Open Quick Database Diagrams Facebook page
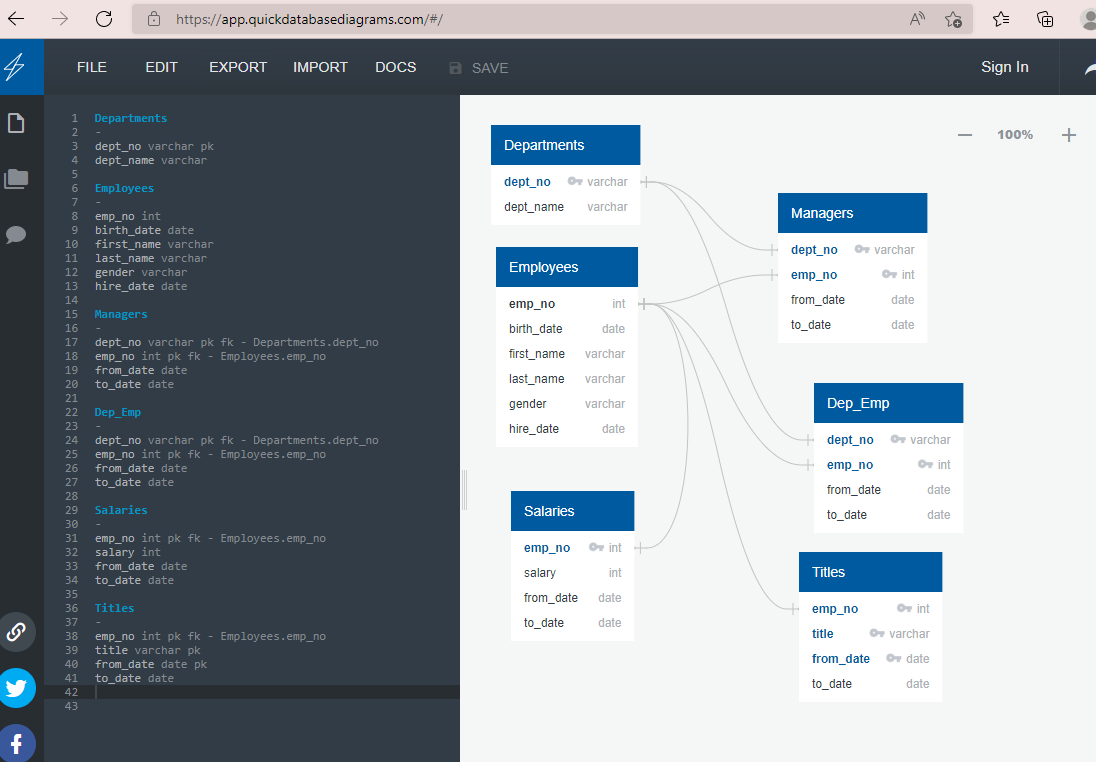The width and height of the screenshot is (1096, 762). pos(14,743)
